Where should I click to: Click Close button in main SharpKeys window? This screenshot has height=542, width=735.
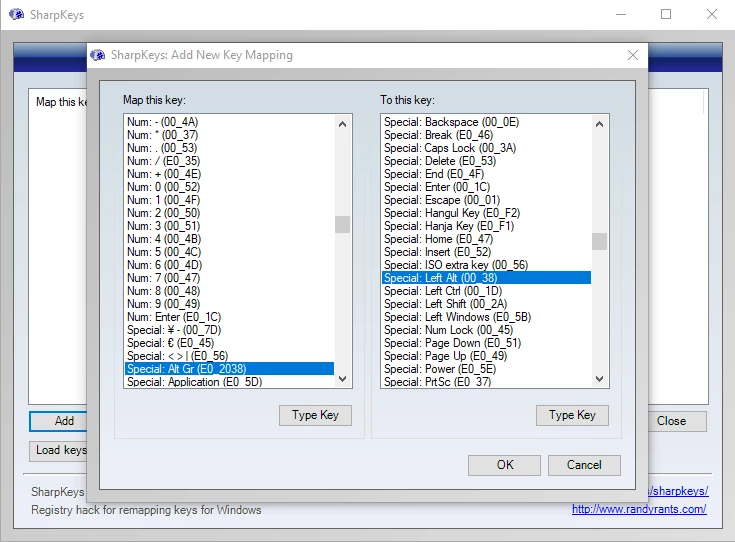tap(677, 421)
